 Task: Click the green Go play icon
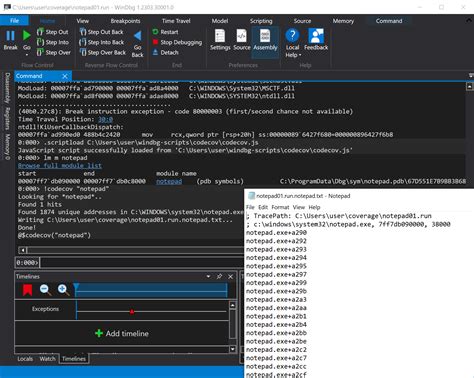click(27, 35)
